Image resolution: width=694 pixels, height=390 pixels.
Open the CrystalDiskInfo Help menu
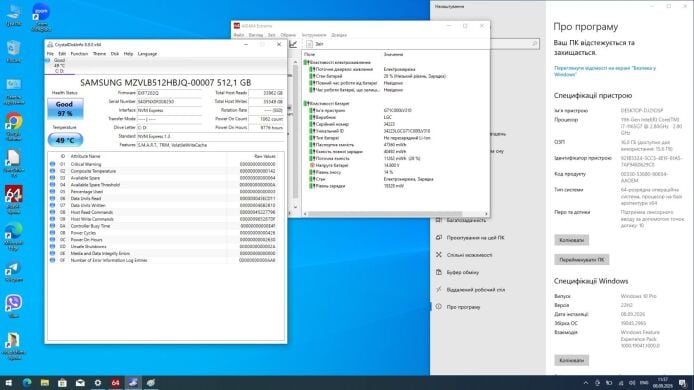pos(128,54)
